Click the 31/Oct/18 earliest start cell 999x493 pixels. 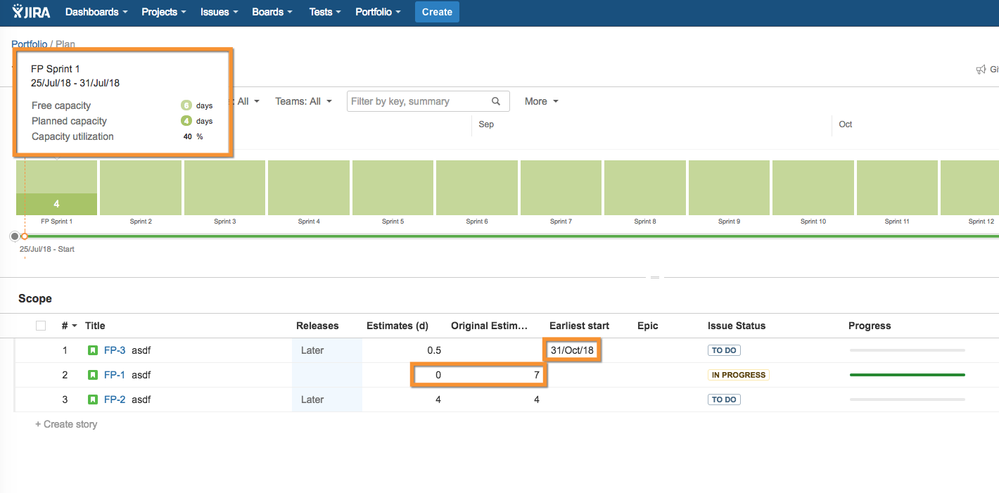pos(572,350)
